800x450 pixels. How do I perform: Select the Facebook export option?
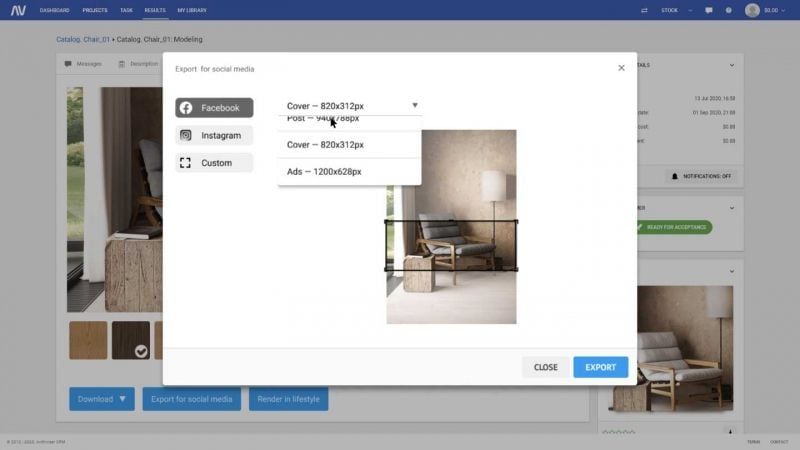[214, 108]
